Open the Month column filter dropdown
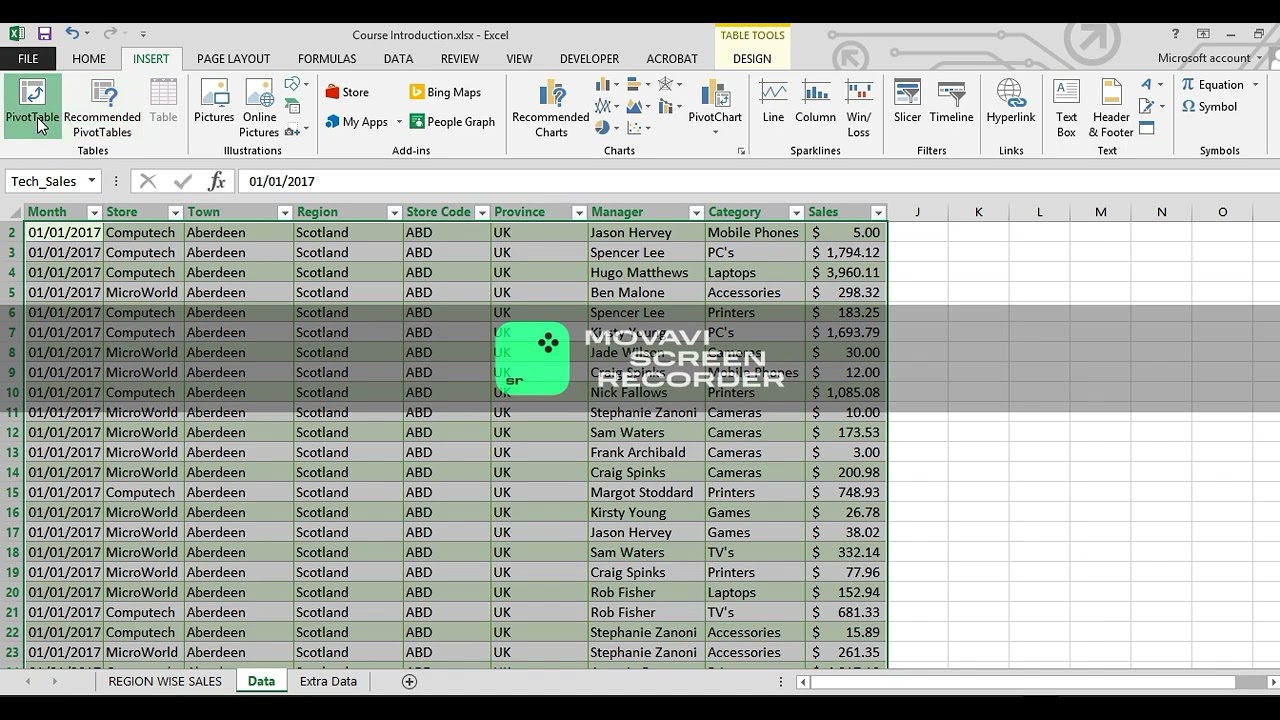The image size is (1280, 720). (x=94, y=213)
